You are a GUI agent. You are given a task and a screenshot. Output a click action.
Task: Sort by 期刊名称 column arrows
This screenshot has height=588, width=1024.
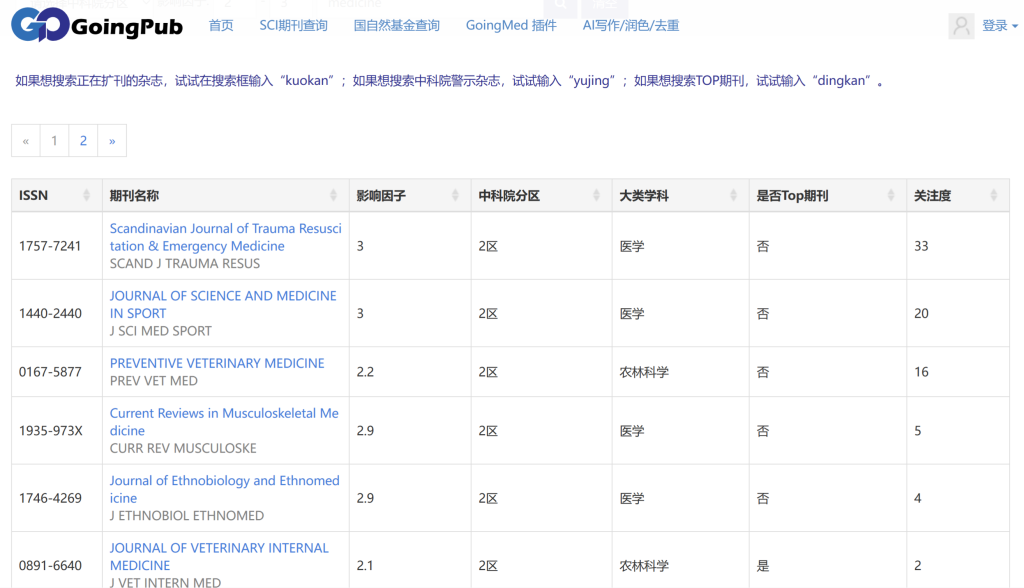(333, 195)
